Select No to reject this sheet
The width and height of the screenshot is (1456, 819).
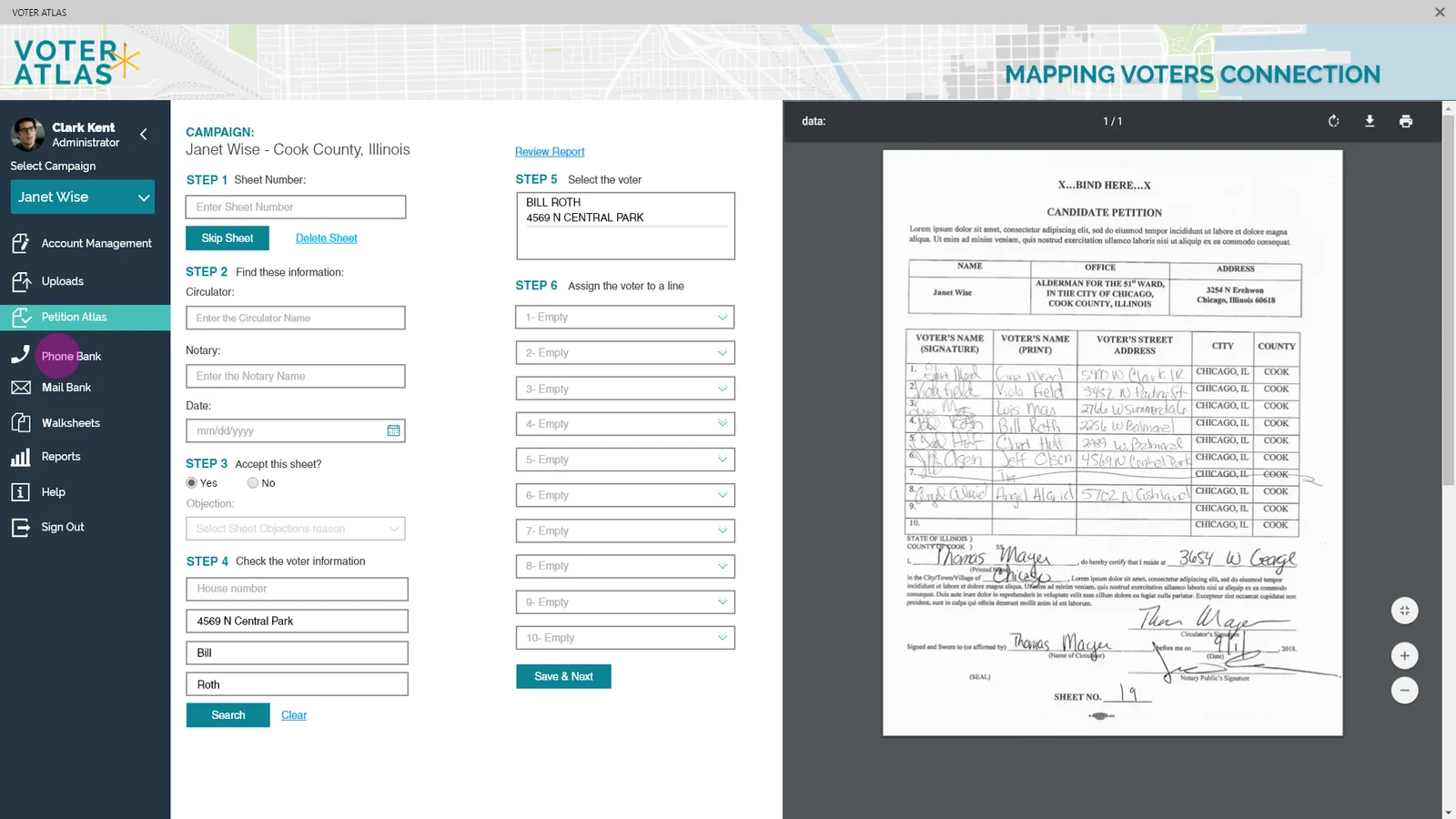(253, 483)
